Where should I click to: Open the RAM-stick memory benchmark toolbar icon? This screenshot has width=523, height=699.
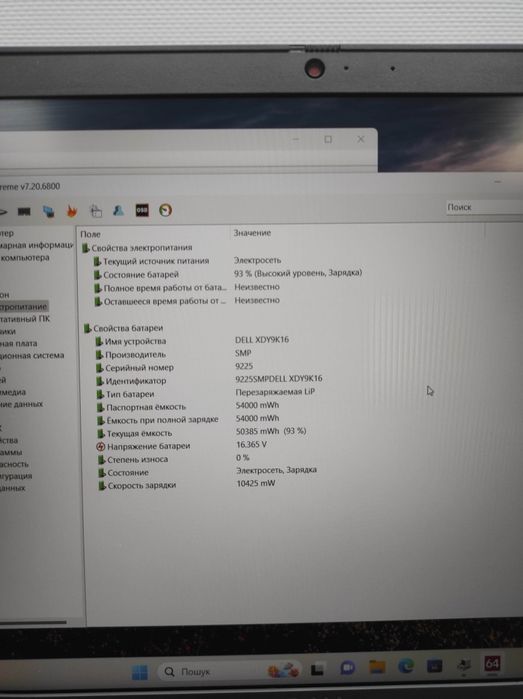24,211
